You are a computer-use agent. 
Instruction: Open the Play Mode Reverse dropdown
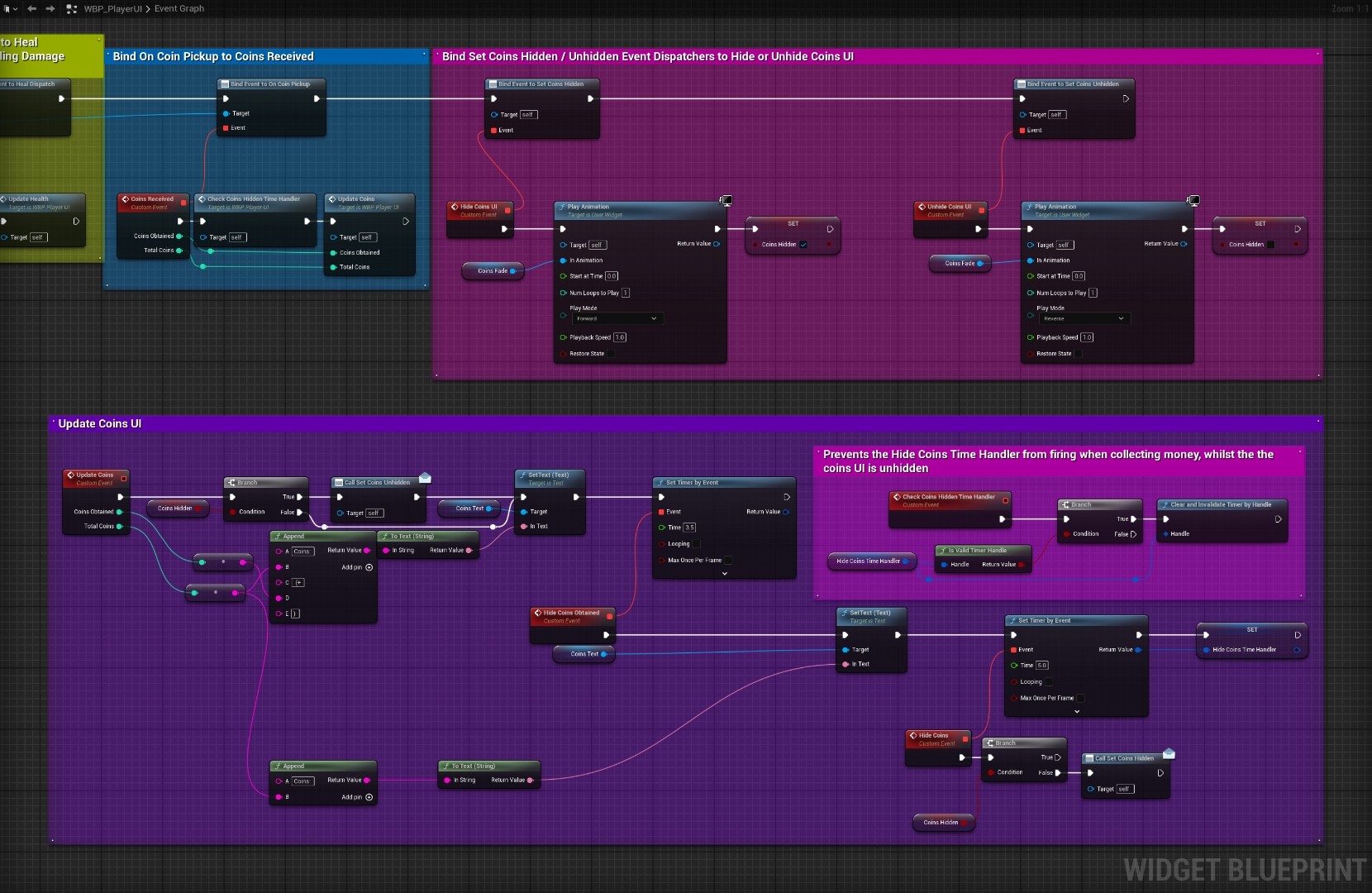(1084, 318)
